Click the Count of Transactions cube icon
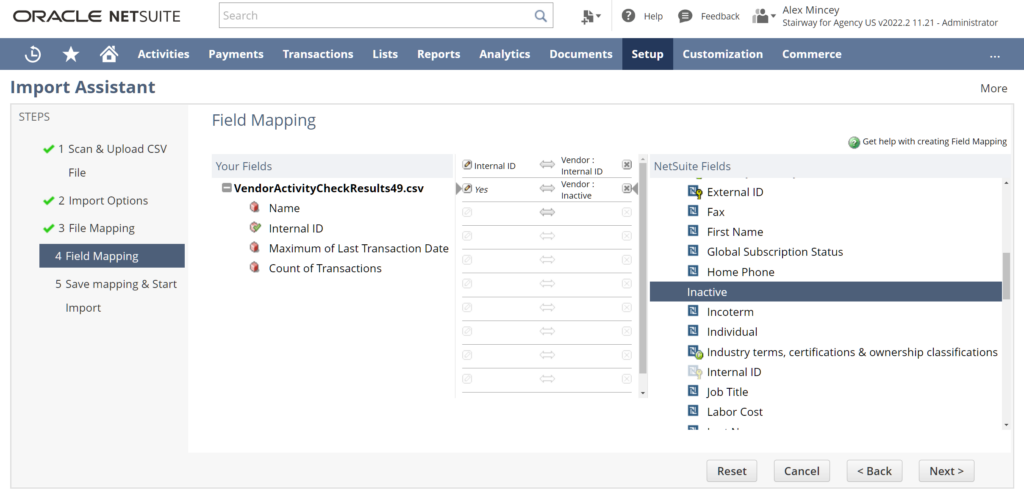1024x495 pixels. pyautogui.click(x=255, y=268)
